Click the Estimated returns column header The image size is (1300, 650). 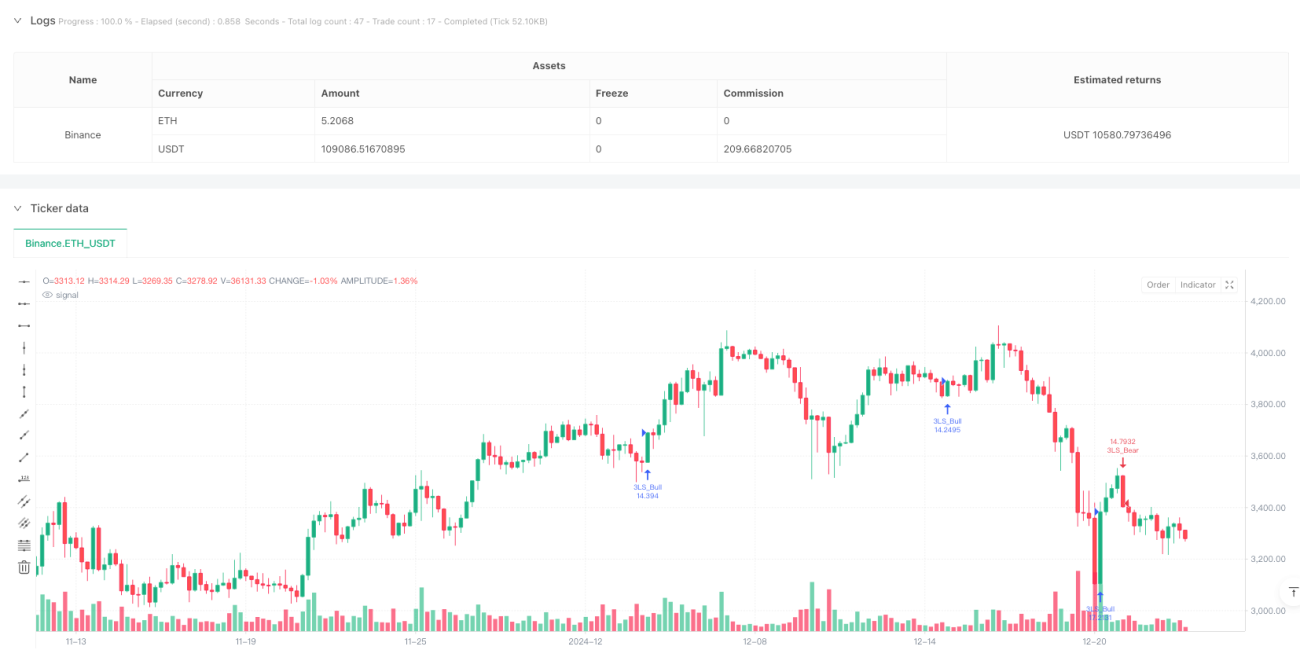[x=1117, y=80]
